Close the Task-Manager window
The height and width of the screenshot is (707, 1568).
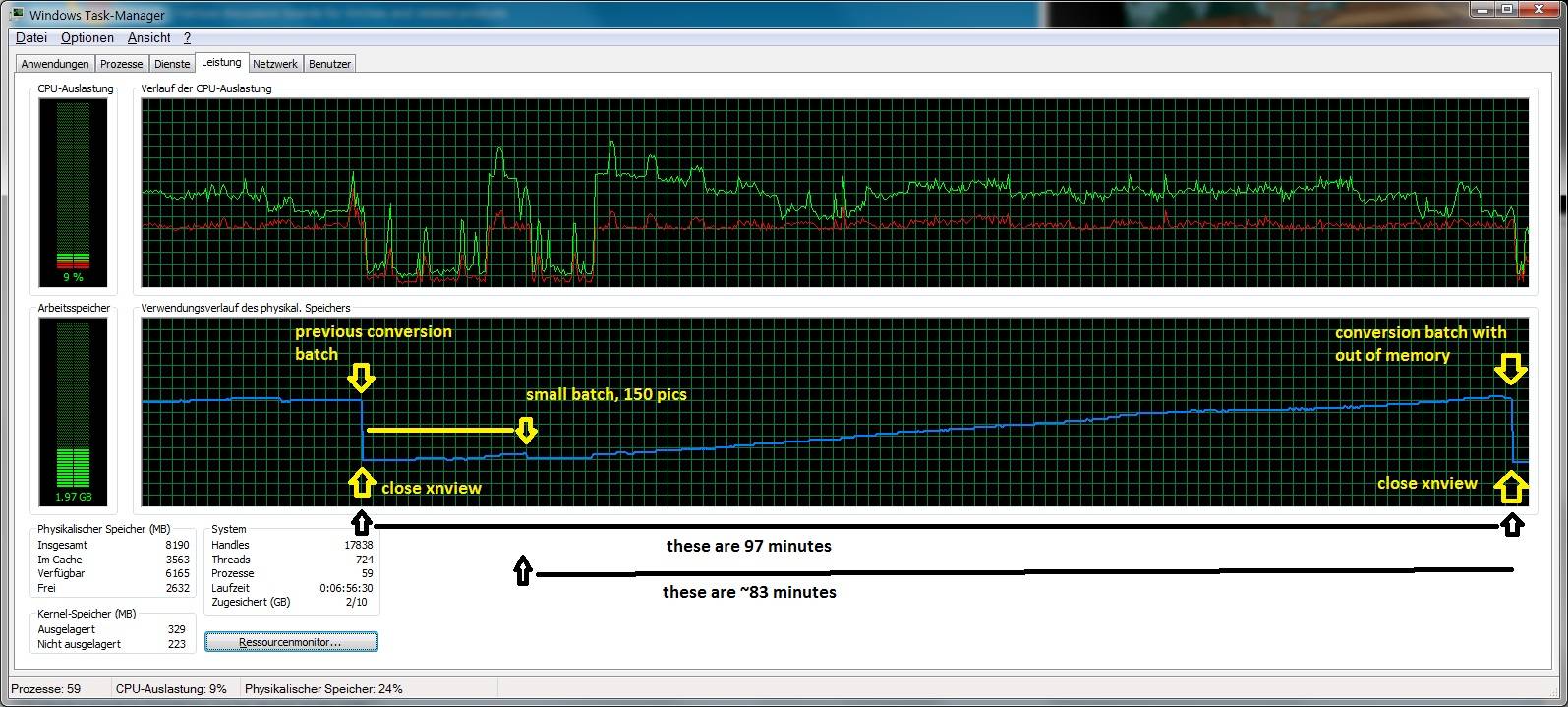(1540, 9)
